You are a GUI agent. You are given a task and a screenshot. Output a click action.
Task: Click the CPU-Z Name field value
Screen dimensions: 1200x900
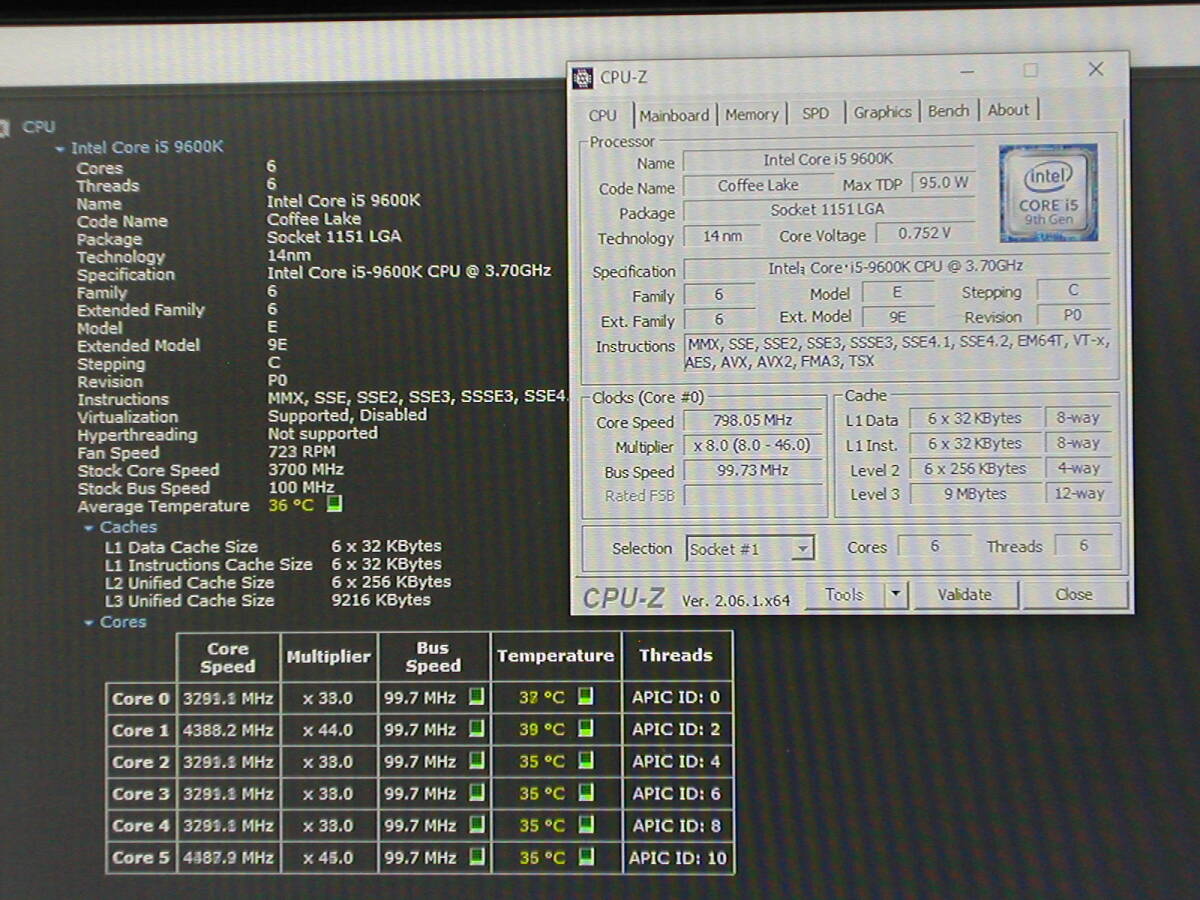click(x=828, y=160)
